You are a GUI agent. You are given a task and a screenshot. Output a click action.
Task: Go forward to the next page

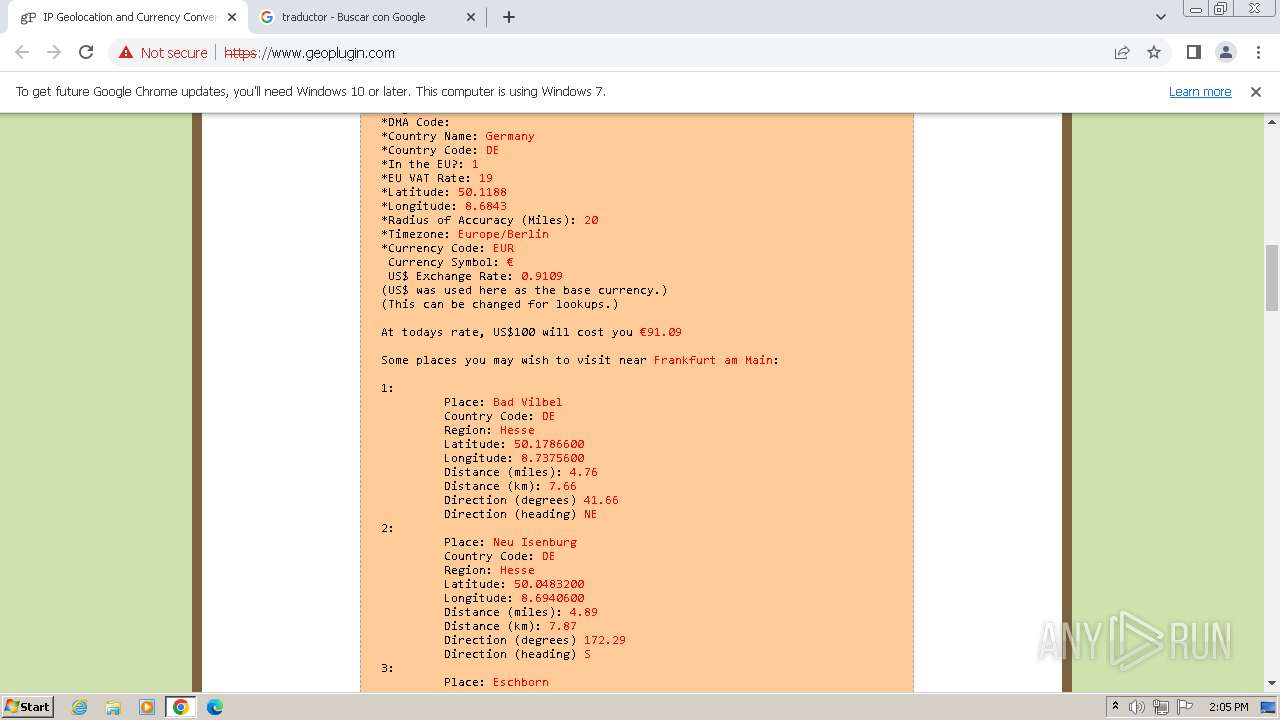tap(54, 53)
